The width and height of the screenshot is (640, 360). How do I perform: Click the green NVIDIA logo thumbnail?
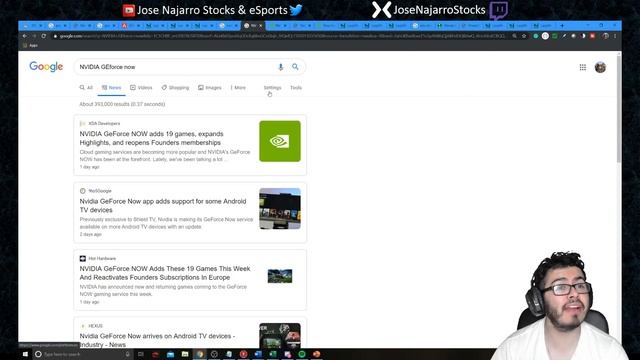(x=280, y=141)
